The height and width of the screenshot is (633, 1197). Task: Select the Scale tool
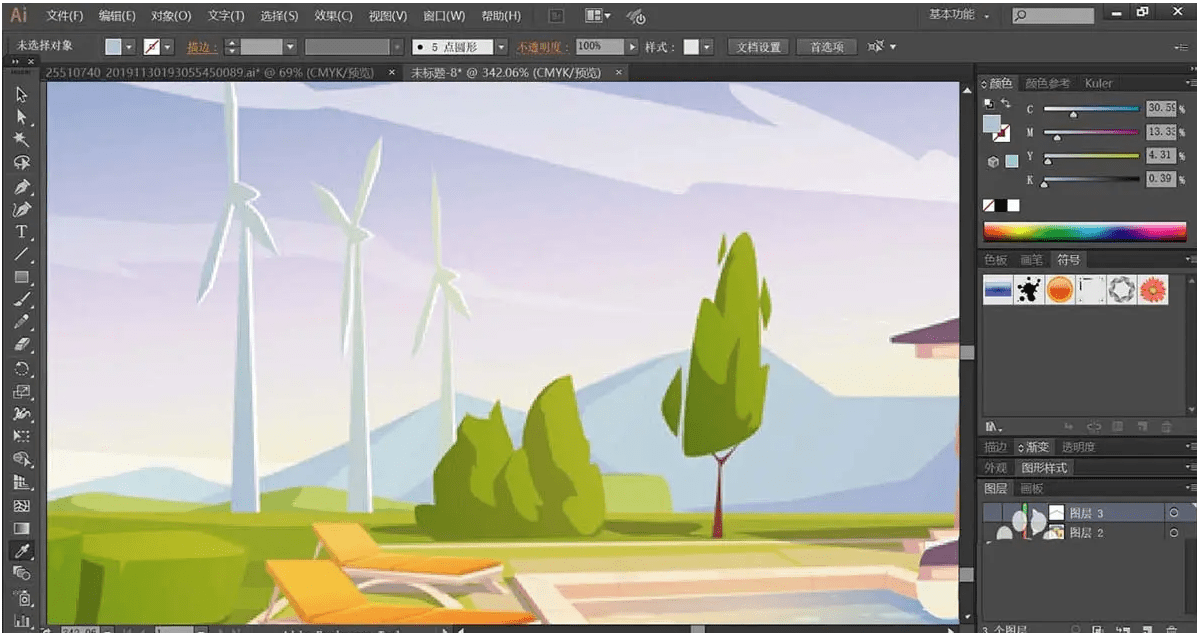pos(21,392)
